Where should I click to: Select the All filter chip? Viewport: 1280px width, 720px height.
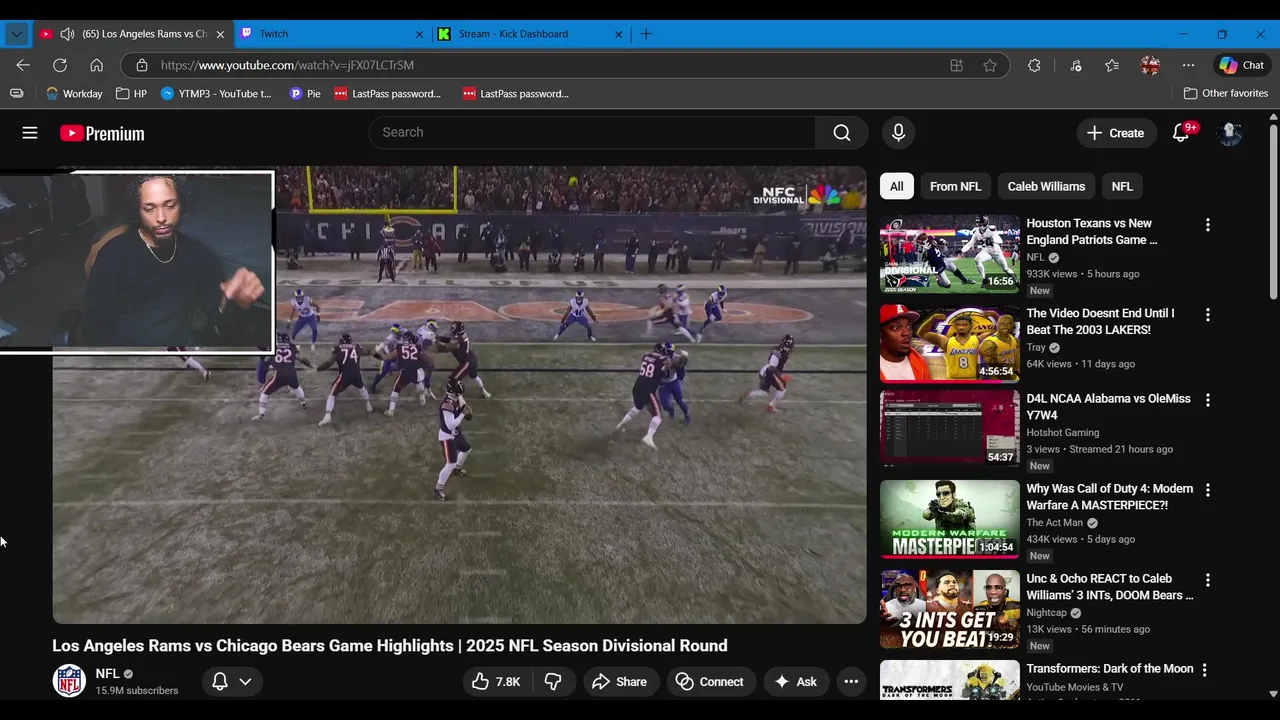click(x=897, y=186)
